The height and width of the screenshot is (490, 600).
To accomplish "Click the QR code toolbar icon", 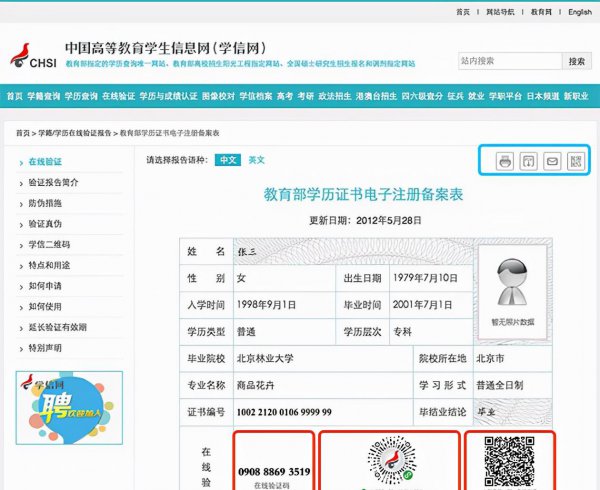I will [x=576, y=161].
